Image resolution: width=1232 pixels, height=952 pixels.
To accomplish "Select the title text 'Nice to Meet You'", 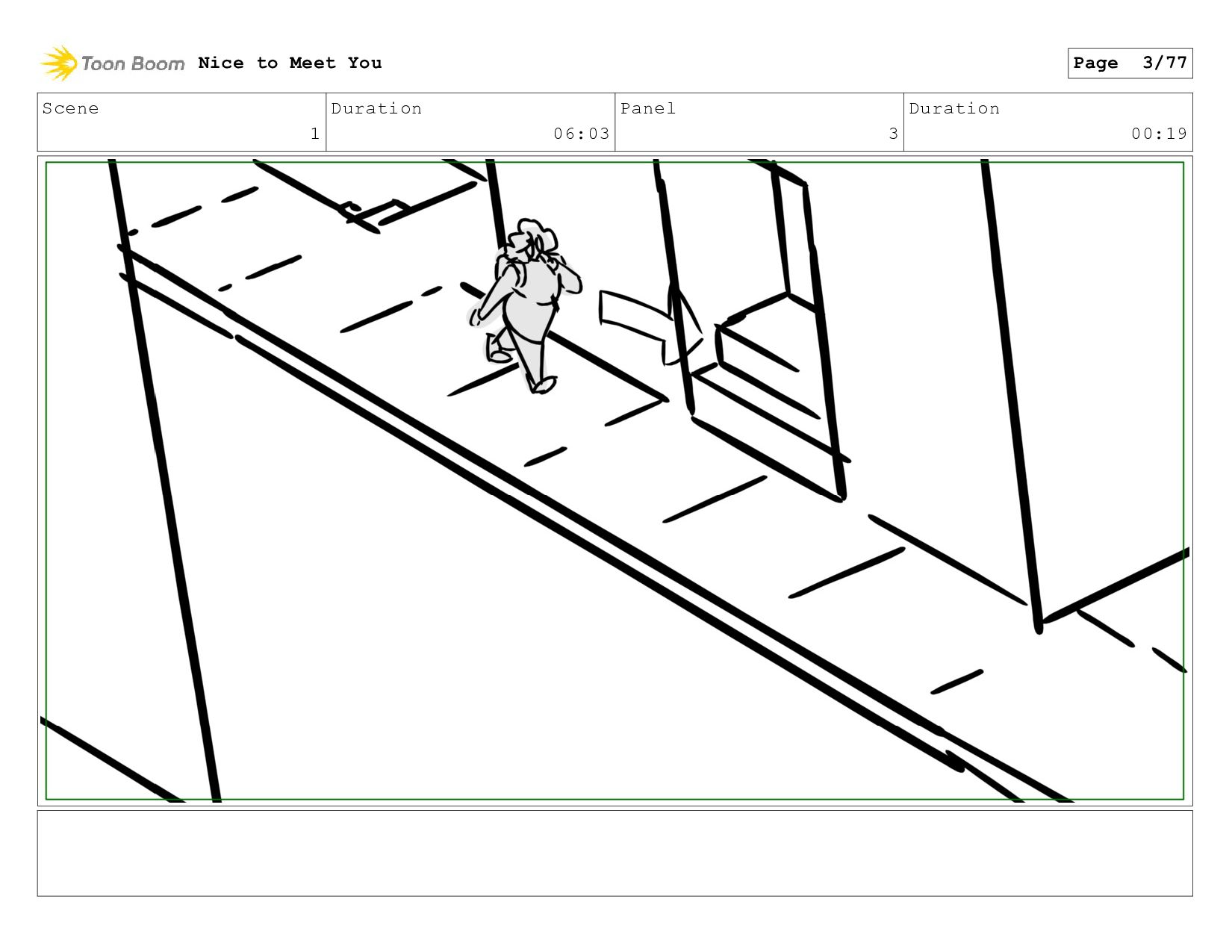I will pyautogui.click(x=290, y=63).
